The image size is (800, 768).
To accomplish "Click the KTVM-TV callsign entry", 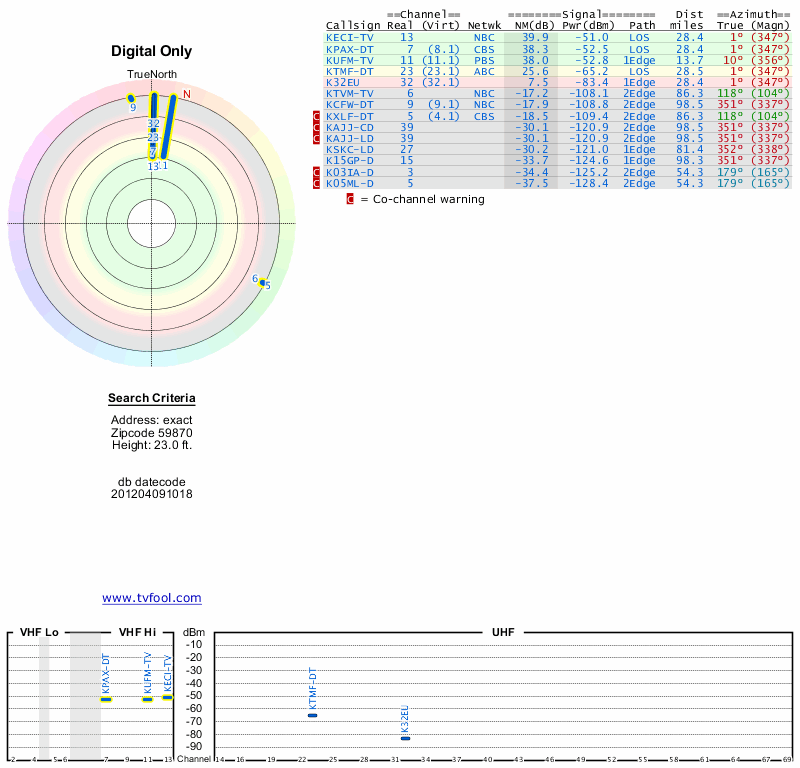I will [x=350, y=93].
